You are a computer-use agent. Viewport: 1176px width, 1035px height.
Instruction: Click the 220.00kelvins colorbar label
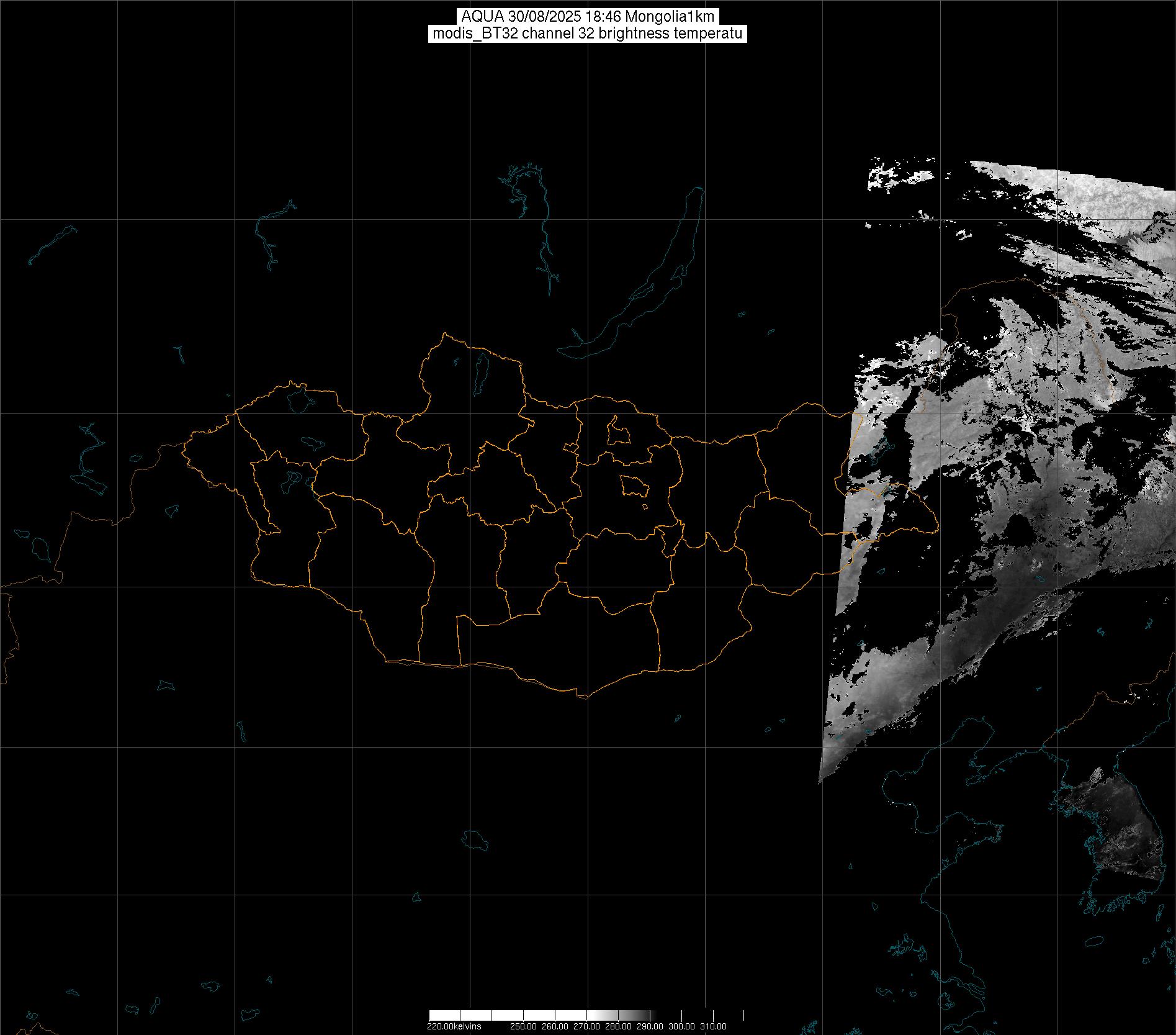coord(454,1026)
